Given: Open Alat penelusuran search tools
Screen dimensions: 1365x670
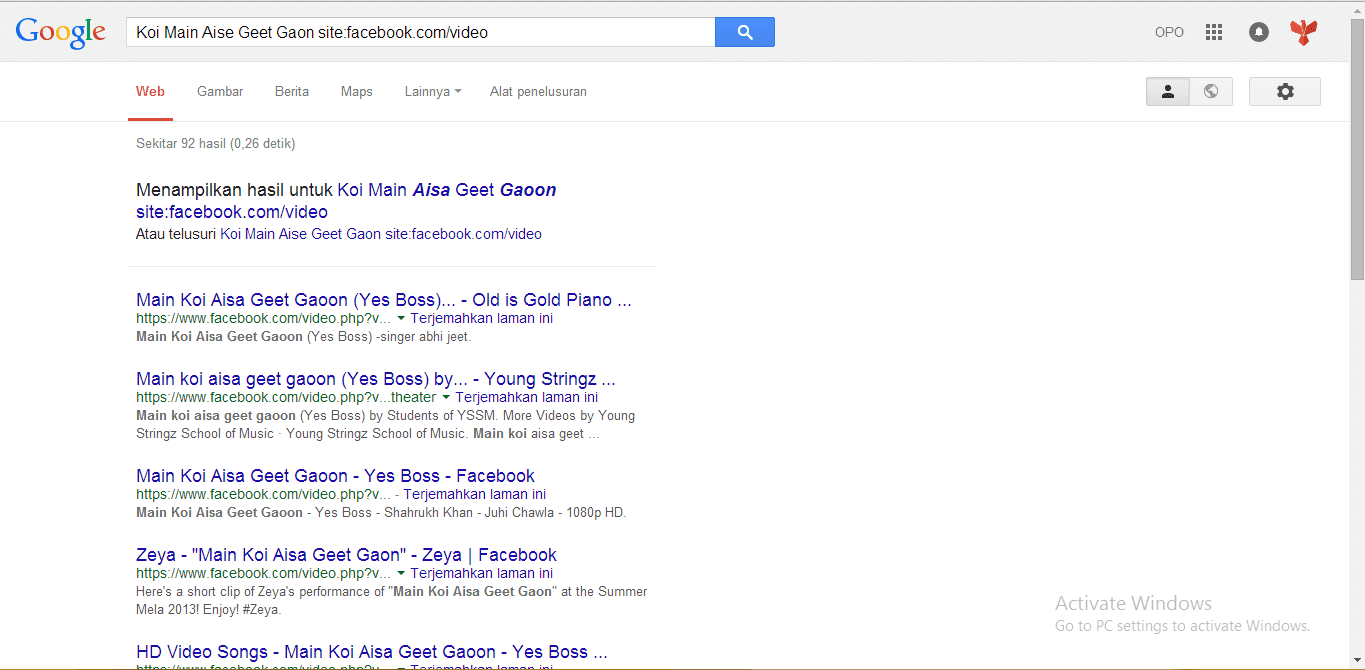Looking at the screenshot, I should (x=538, y=91).
